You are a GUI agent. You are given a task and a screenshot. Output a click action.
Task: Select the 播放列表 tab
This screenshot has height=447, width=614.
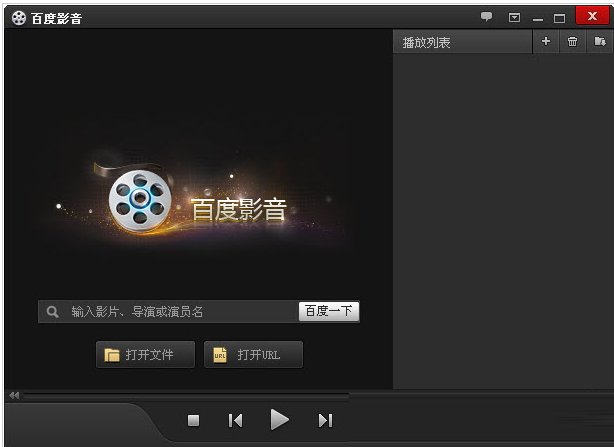coord(427,43)
